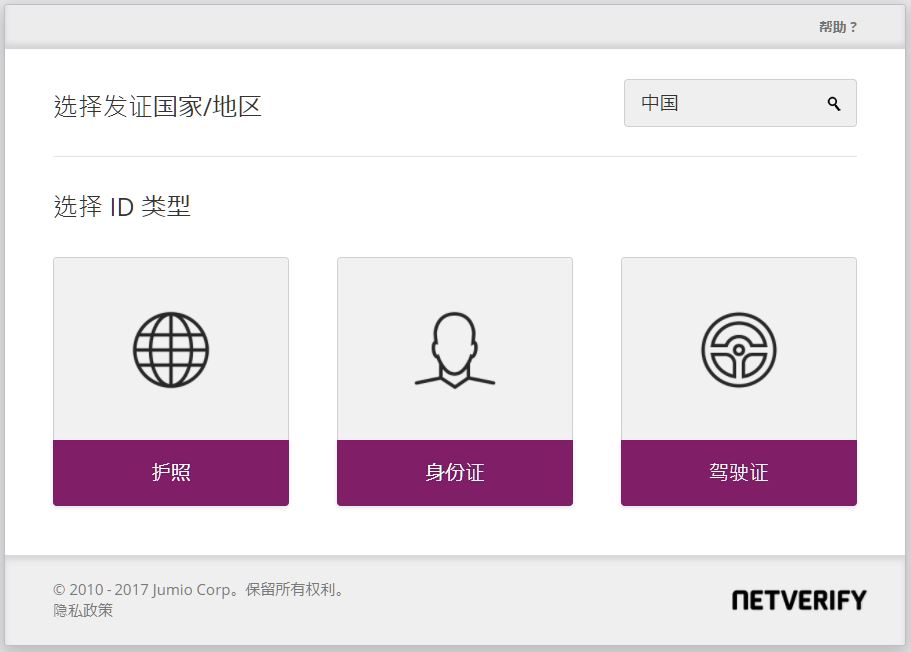
Task: Click the divider line under country section
Action: 455,156
